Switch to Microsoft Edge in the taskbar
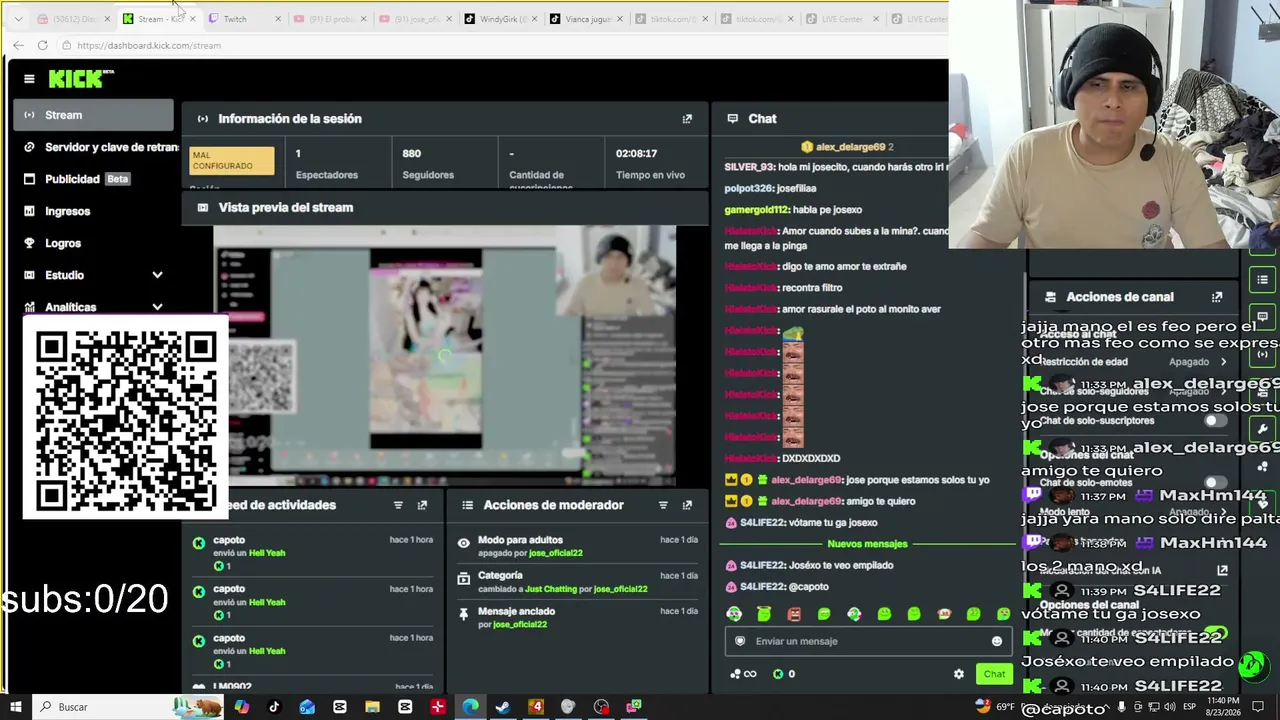 pyautogui.click(x=470, y=707)
